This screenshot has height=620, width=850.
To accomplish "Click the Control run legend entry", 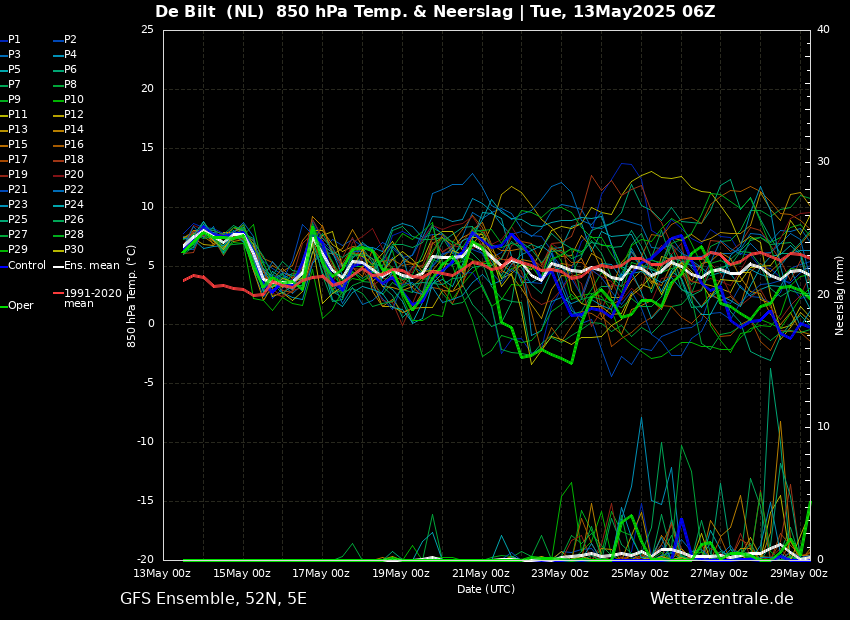I will click(27, 266).
